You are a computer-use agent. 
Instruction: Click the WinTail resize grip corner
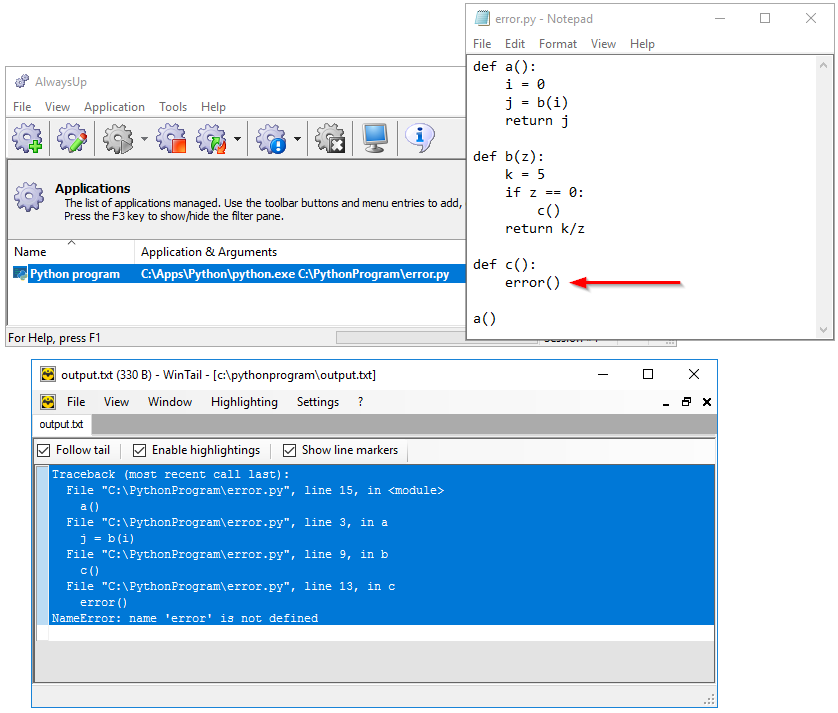pyautogui.click(x=709, y=700)
